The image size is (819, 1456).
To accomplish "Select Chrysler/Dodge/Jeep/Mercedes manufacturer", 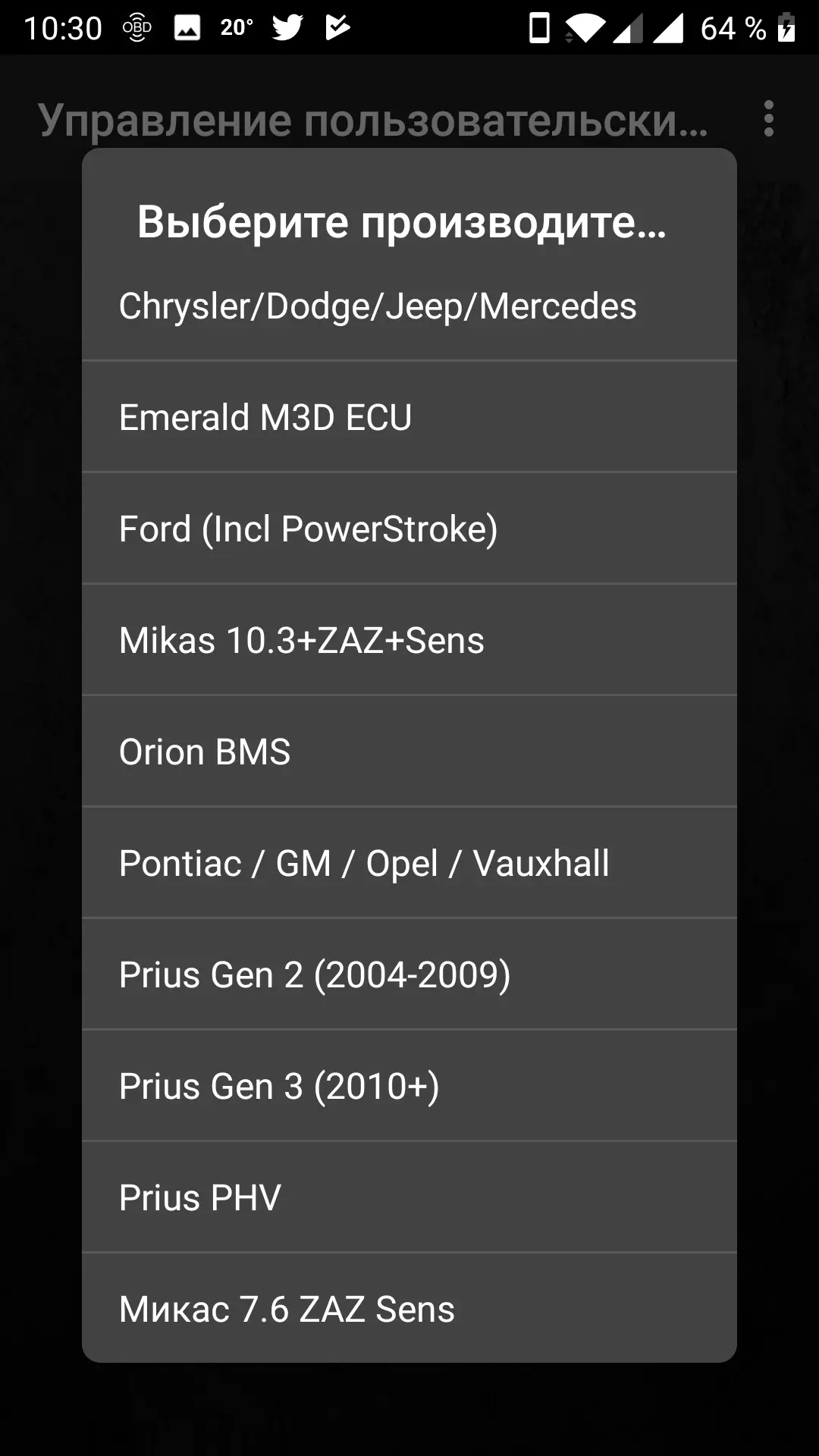I will coord(409,306).
